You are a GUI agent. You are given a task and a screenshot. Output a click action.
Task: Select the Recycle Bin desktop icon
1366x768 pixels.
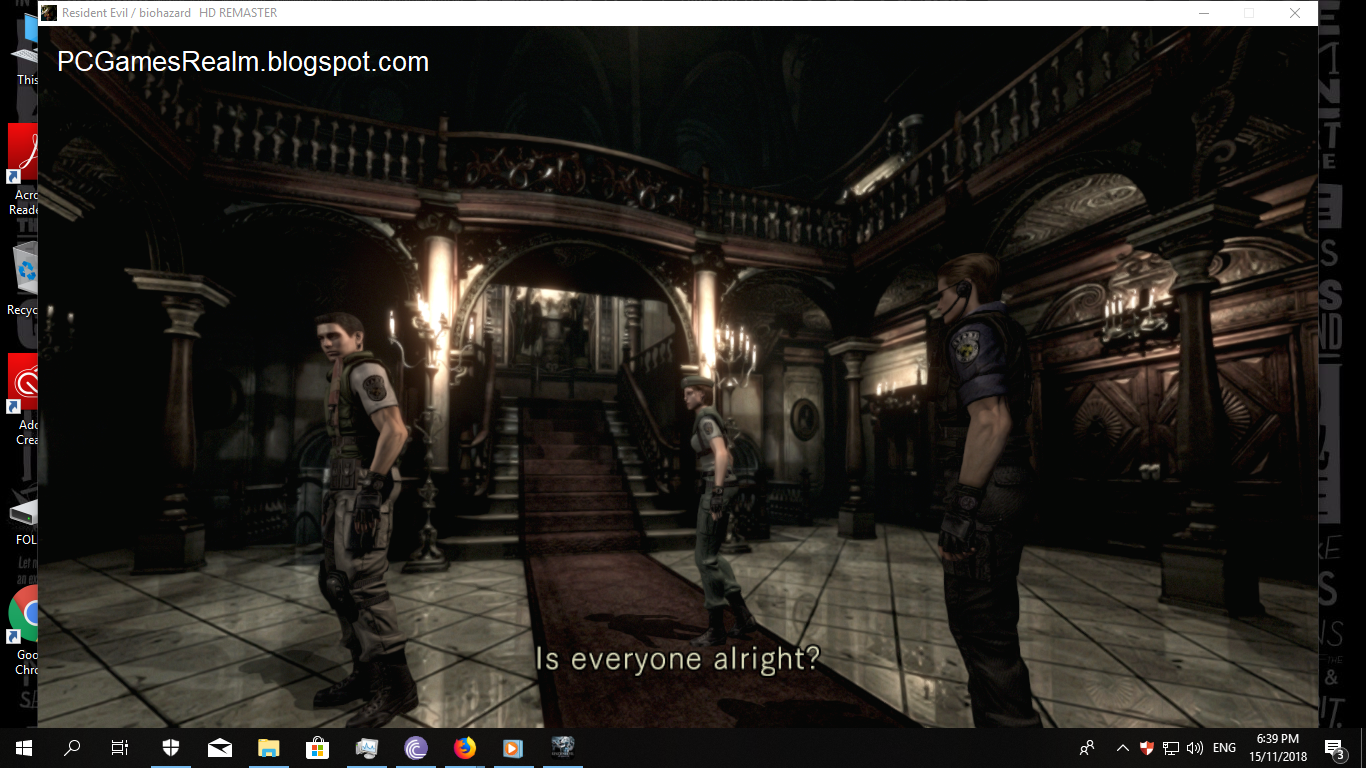[x=24, y=278]
